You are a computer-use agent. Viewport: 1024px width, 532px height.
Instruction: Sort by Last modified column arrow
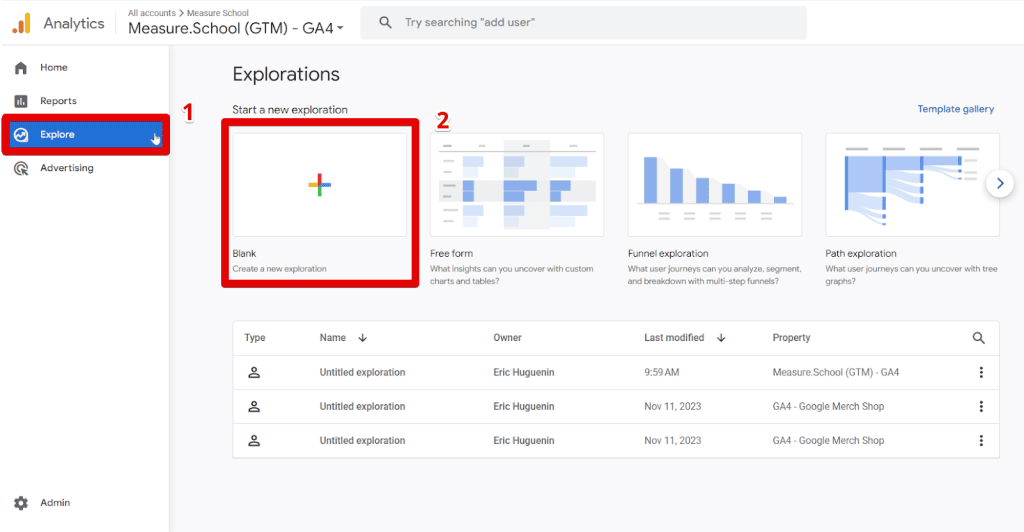click(x=721, y=338)
